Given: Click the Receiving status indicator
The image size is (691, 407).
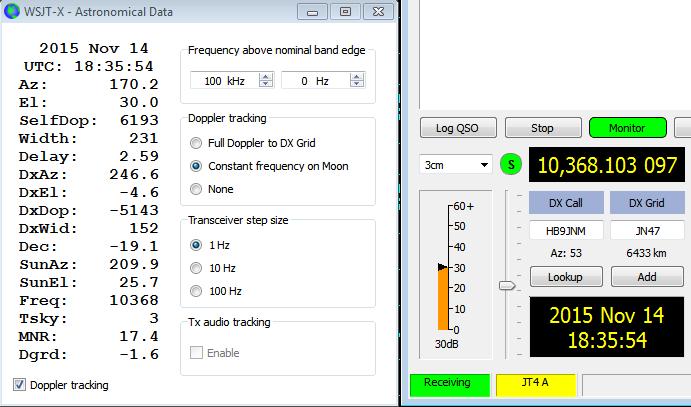Looking at the screenshot, I should pyautogui.click(x=450, y=385).
